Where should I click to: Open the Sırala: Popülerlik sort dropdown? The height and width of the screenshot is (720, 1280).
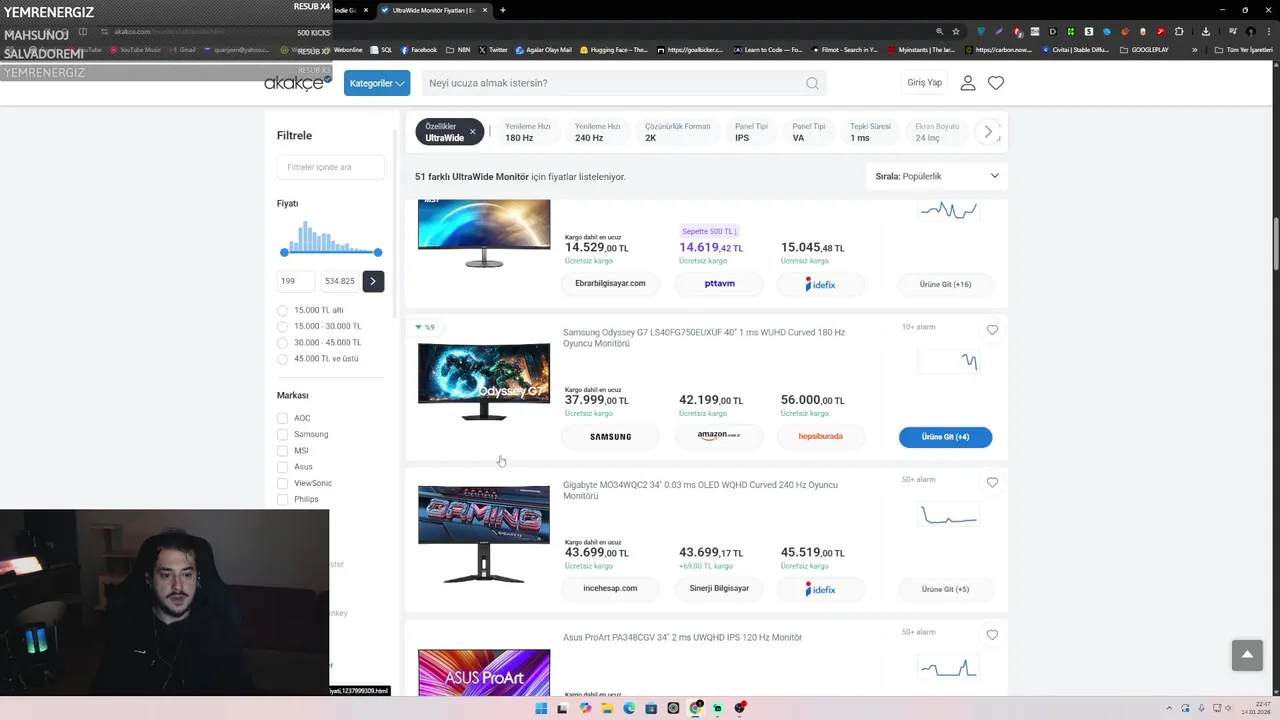(937, 176)
